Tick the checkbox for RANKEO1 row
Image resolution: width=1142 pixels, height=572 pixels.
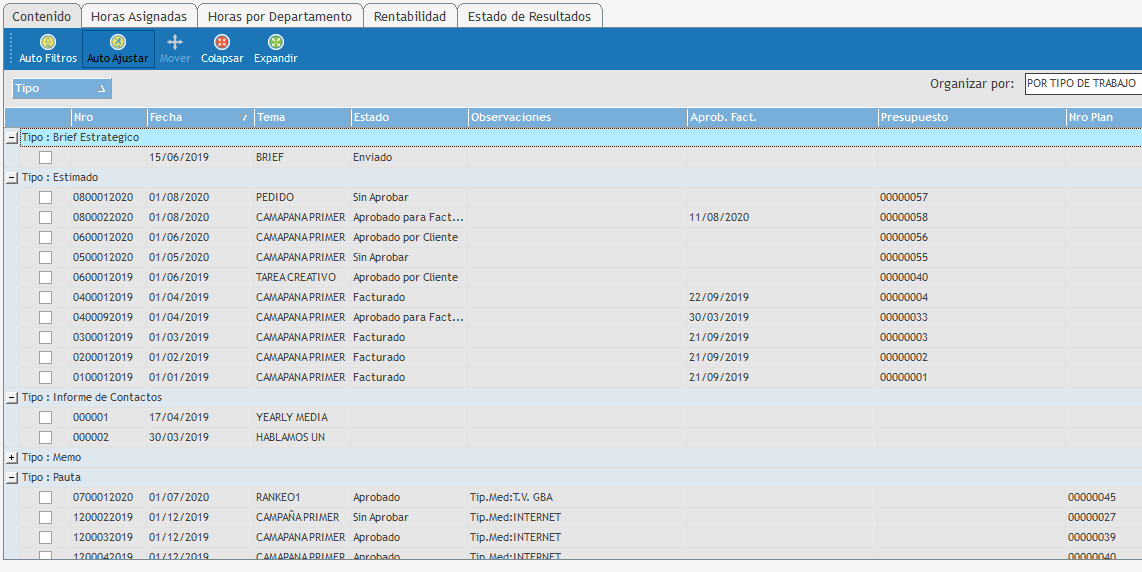click(x=45, y=497)
